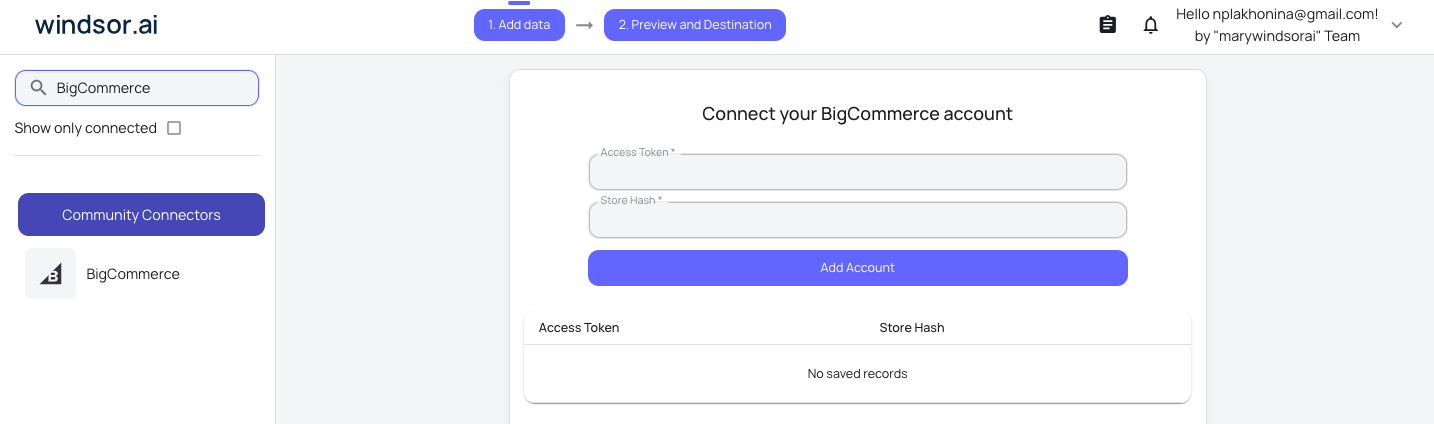
Task: Focus the Access Token input field
Action: pyautogui.click(x=858, y=172)
